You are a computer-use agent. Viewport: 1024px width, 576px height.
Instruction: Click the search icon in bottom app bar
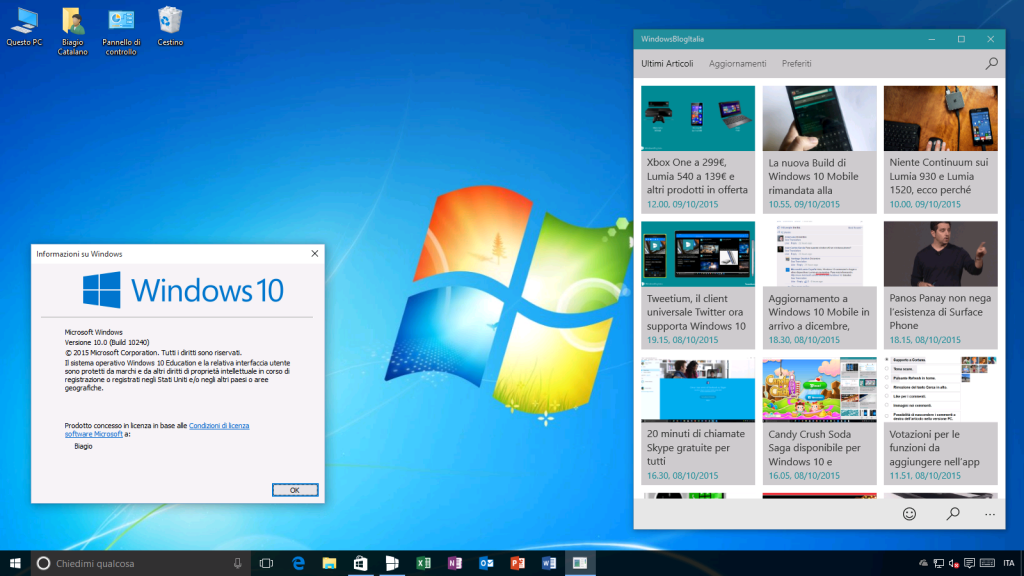point(953,514)
